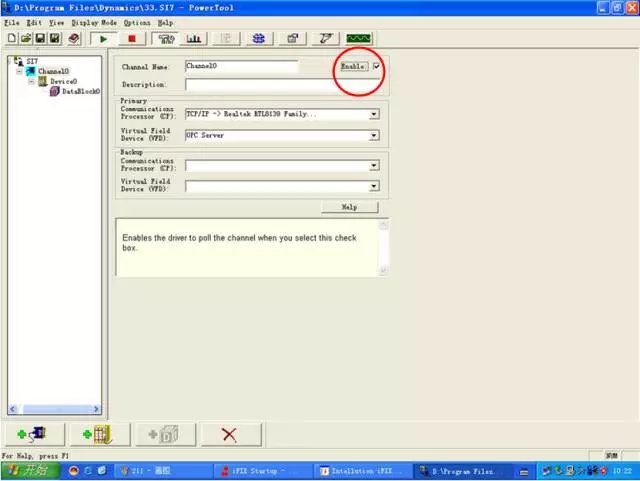Click the Open folder toolbar icon

[x=25, y=38]
